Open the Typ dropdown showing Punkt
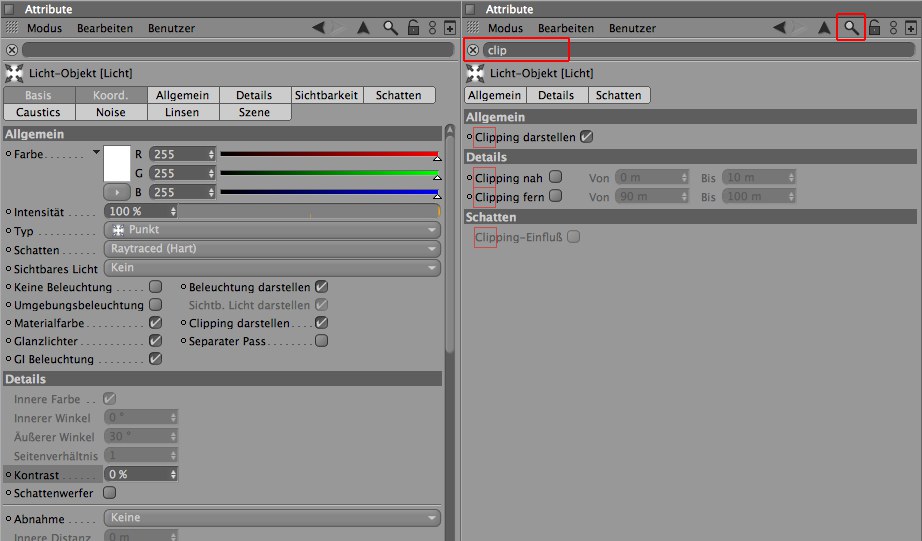Image resolution: width=922 pixels, height=541 pixels. tap(272, 230)
